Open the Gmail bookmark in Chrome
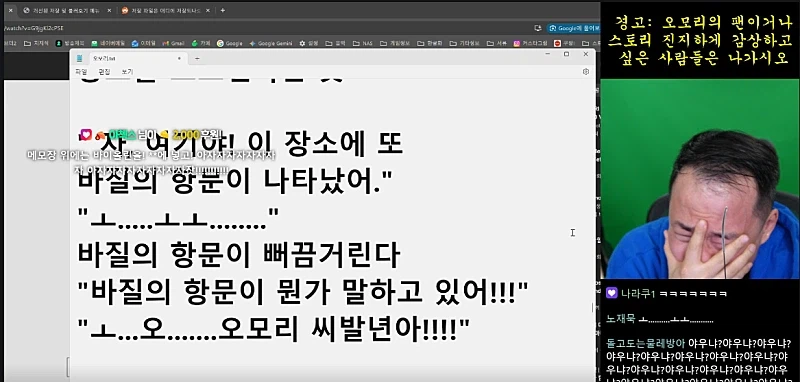 pyautogui.click(x=173, y=43)
